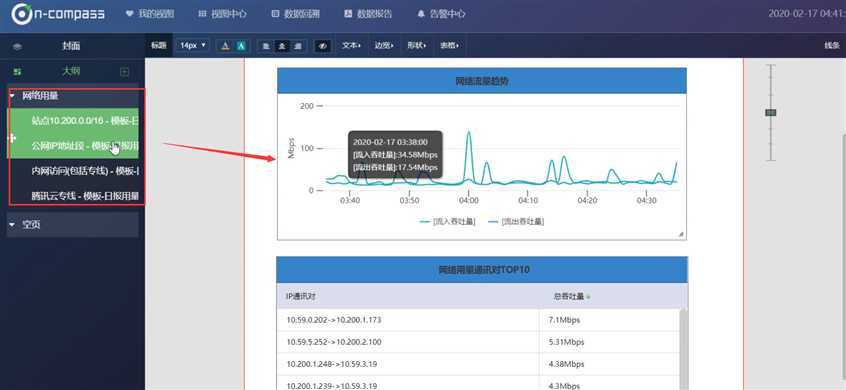Click the vertical zoom slider handle
Image resolution: width=846 pixels, height=390 pixels.
pyautogui.click(x=771, y=112)
